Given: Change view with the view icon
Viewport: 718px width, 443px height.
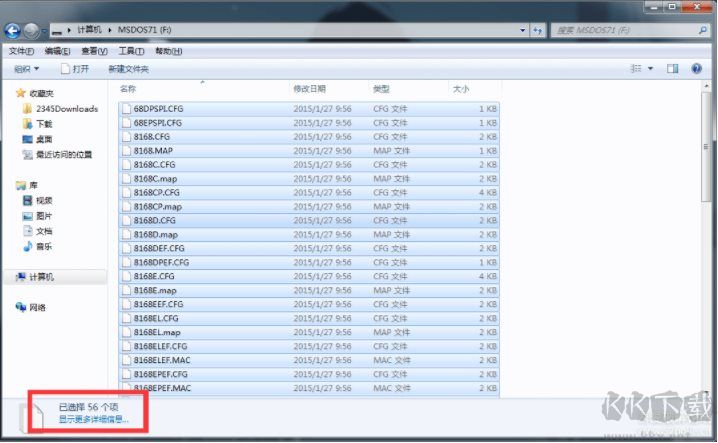Looking at the screenshot, I should [x=636, y=69].
